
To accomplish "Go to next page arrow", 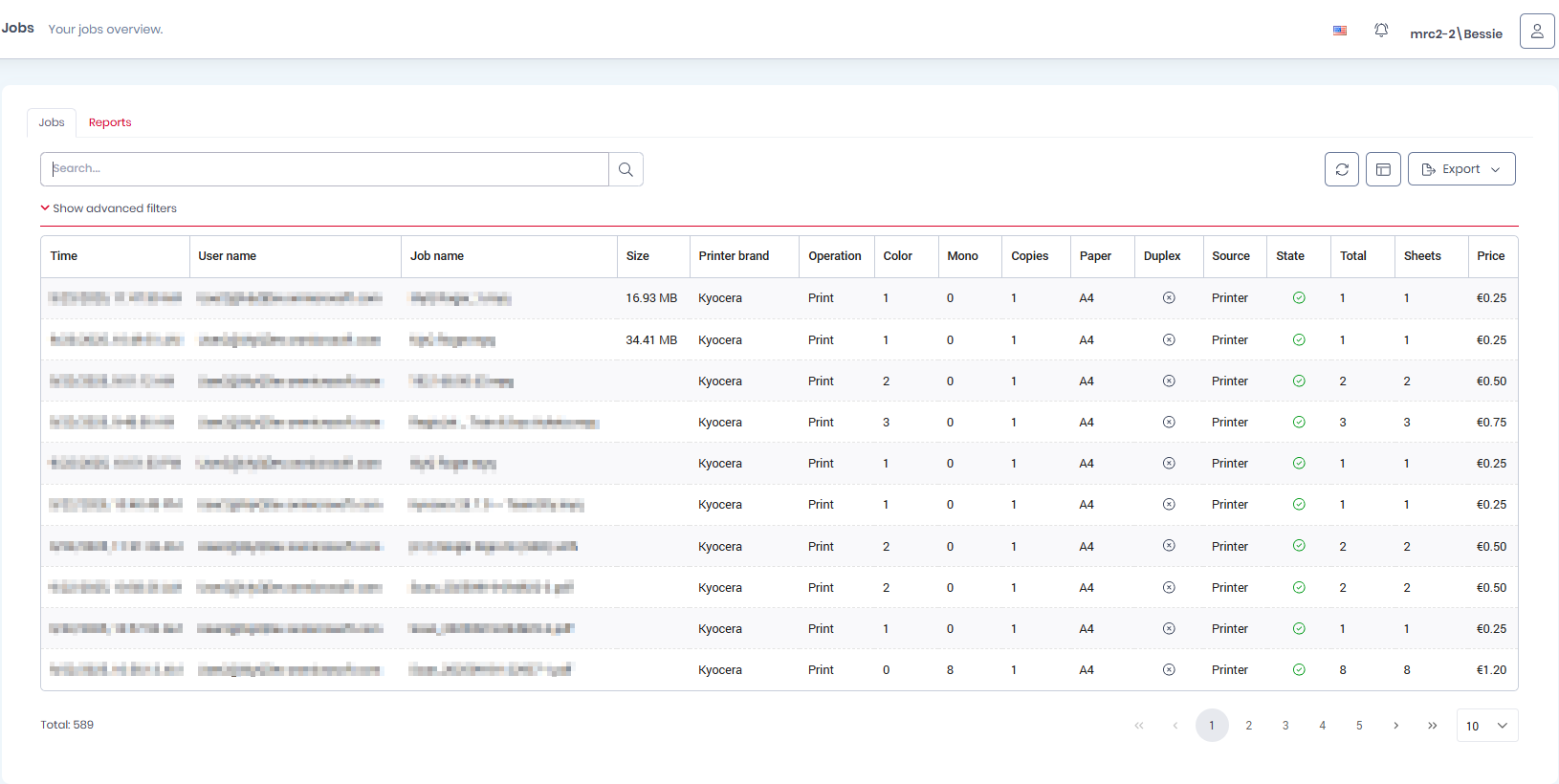I will tap(1395, 726).
